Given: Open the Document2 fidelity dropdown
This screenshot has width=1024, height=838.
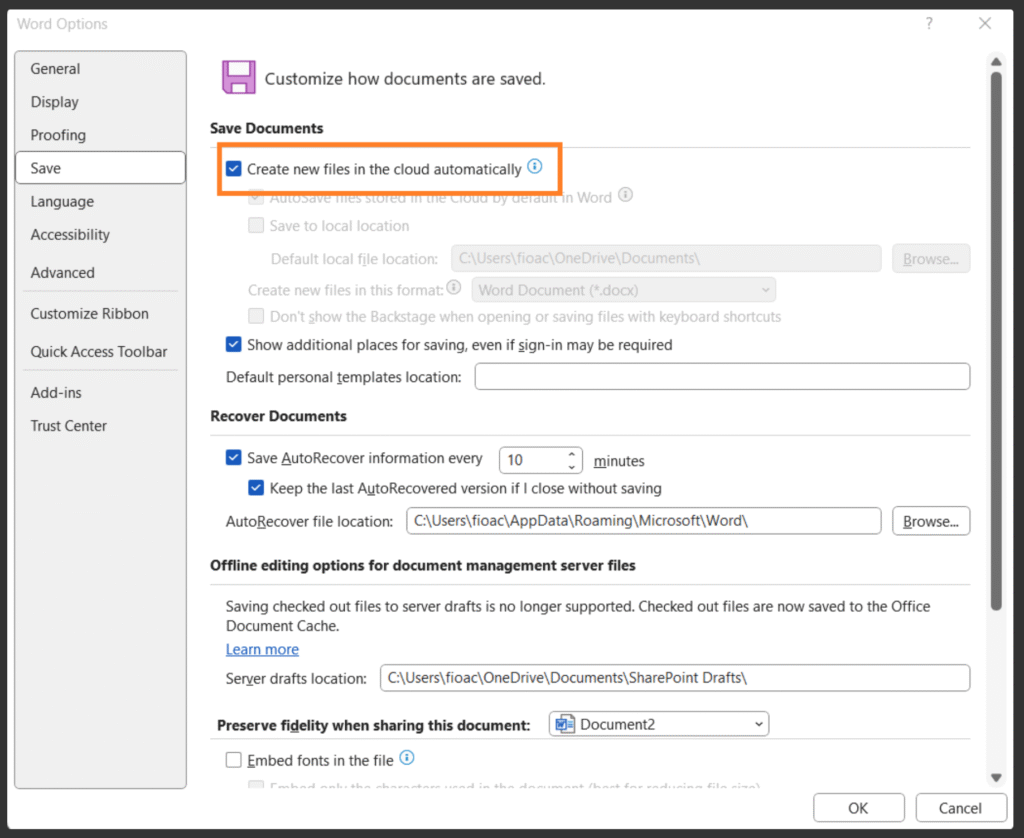Looking at the screenshot, I should coord(659,724).
